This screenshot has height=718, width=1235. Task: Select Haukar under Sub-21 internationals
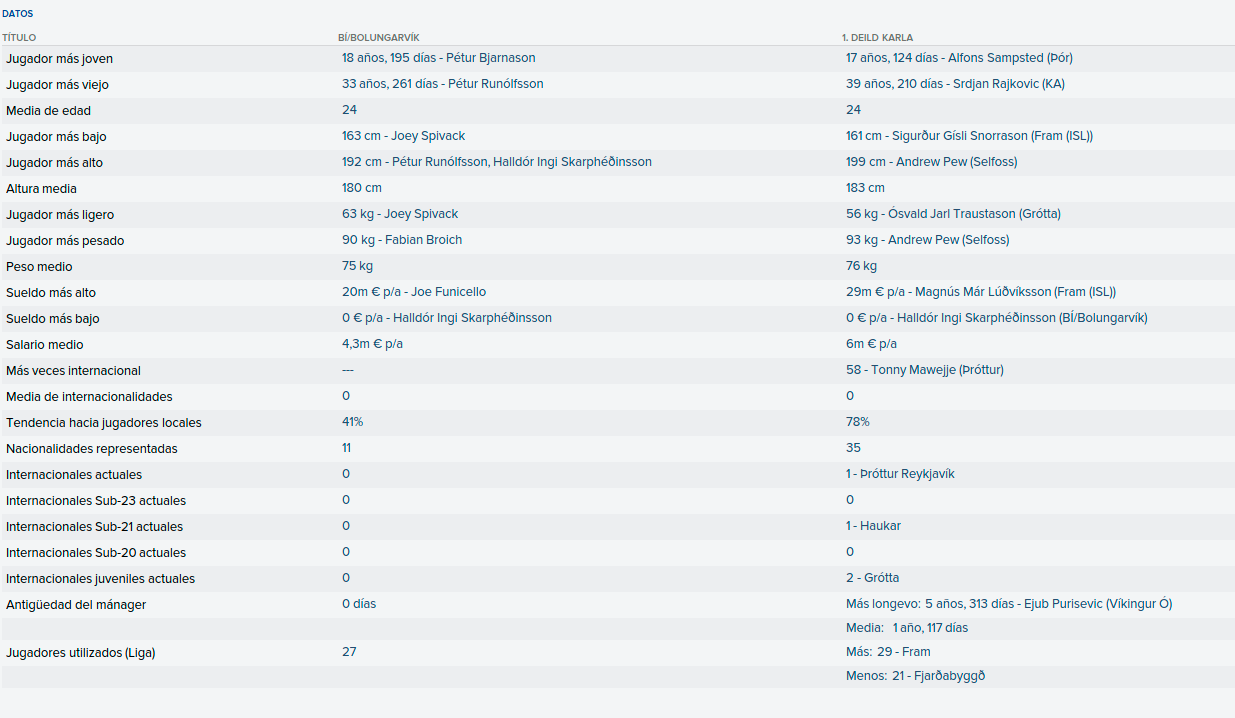[x=873, y=526]
